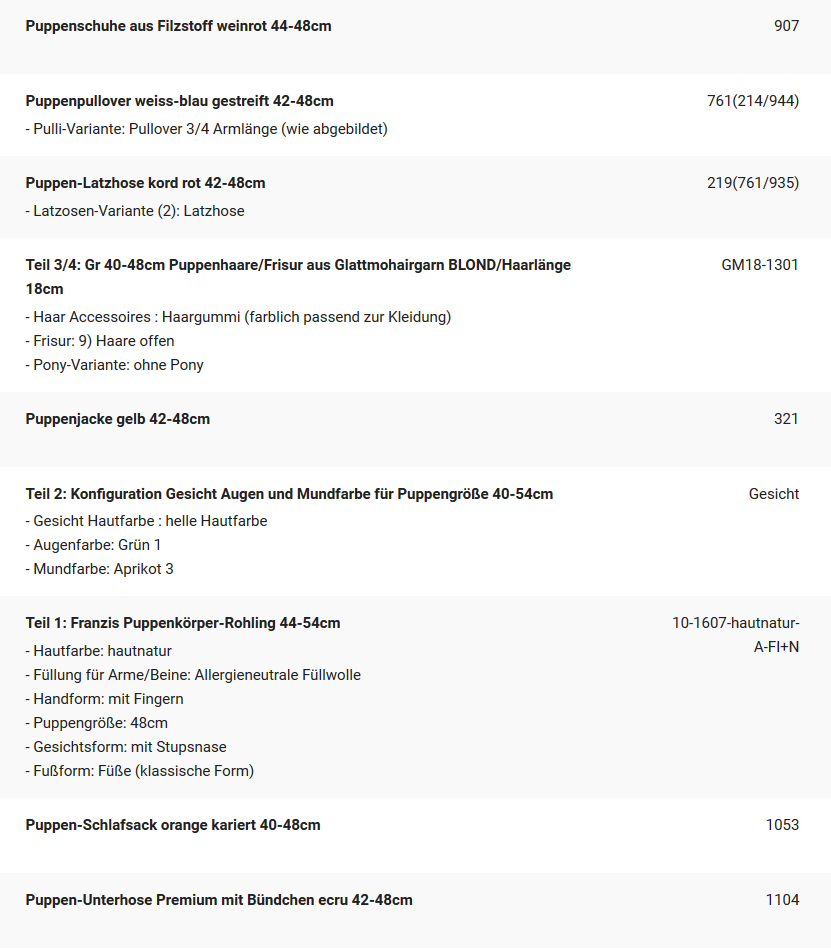Open Puppen-Schlafsack orange kariert item
Viewport: 831px width, 949px height.
coord(173,825)
